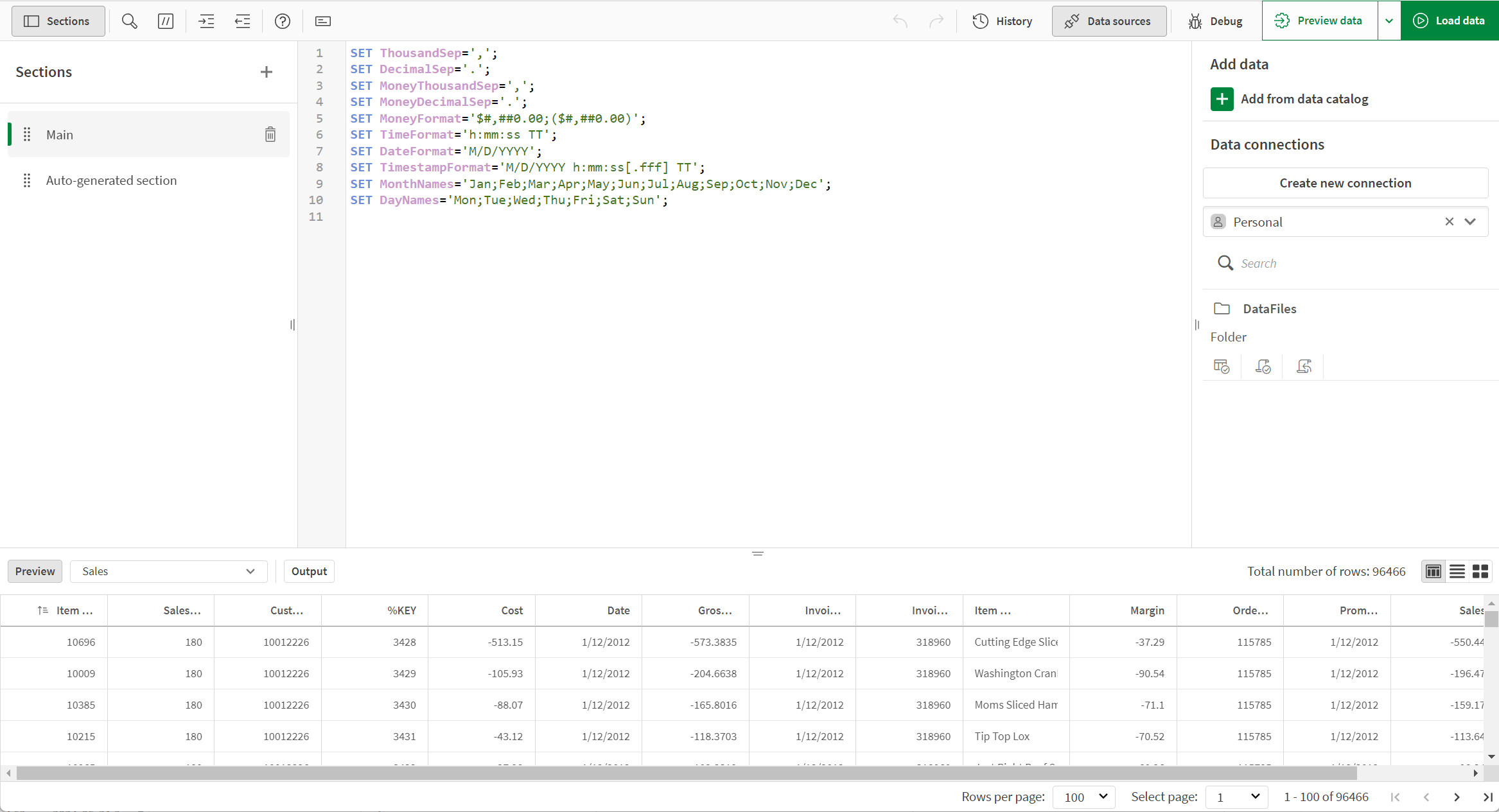The image size is (1499, 812).
Task: Click the keyboard shortcuts icon
Action: (322, 21)
